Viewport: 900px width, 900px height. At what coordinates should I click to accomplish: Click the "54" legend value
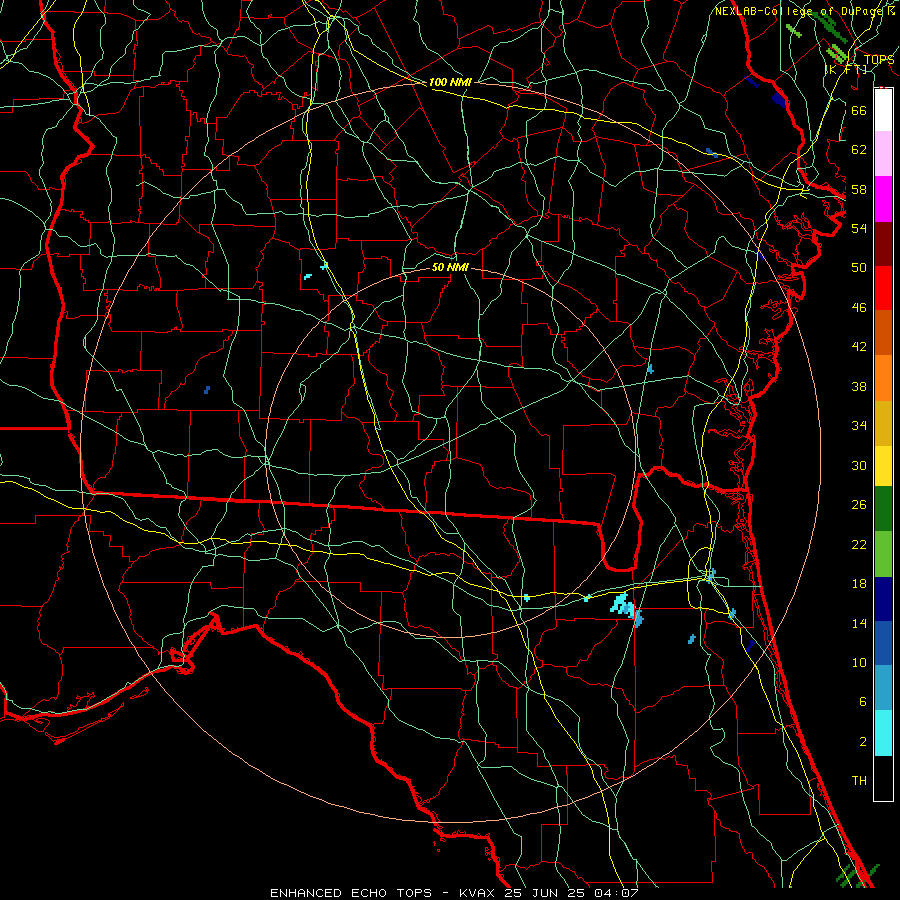(x=859, y=228)
